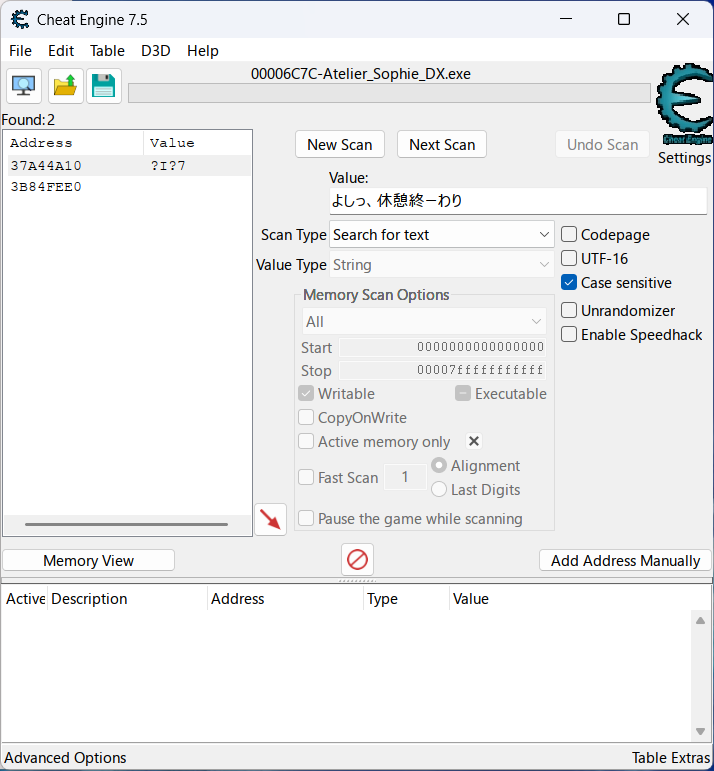Image resolution: width=714 pixels, height=771 pixels.
Task: Click the Memory View button
Action: [x=88, y=561]
